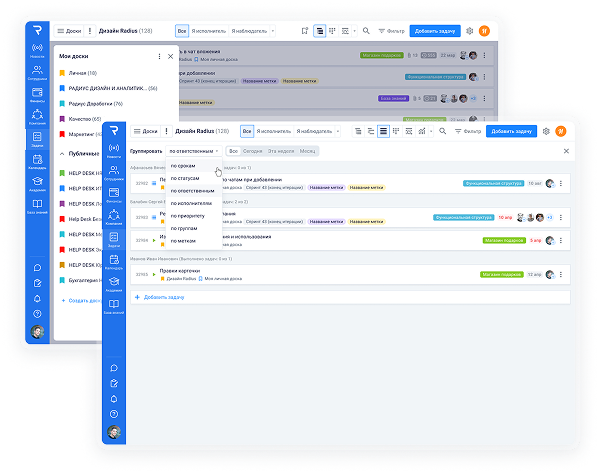
Task: Choose 'по статусам' grouping option
Action: [x=186, y=177]
